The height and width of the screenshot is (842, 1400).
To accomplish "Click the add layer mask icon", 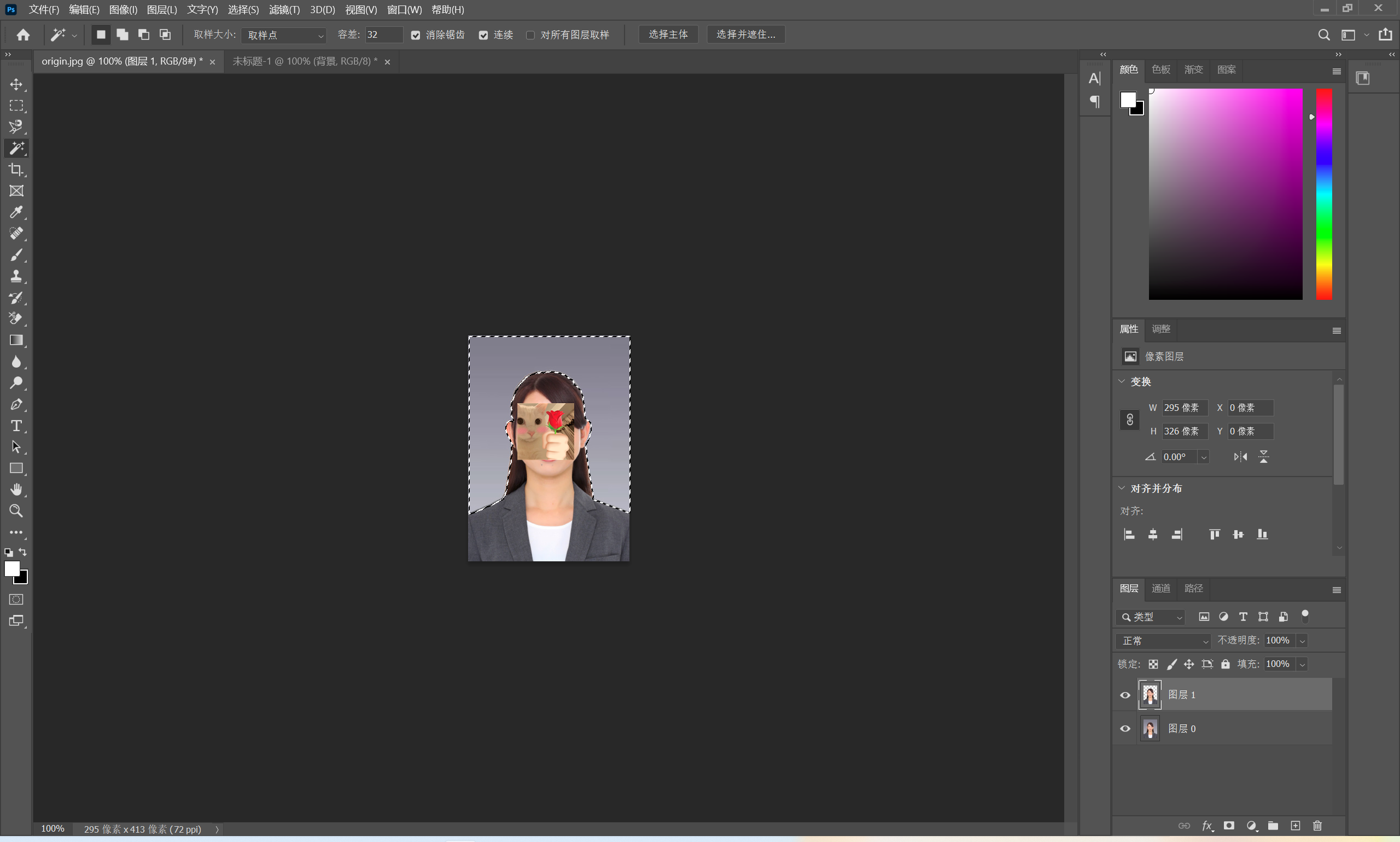I will point(1229,826).
